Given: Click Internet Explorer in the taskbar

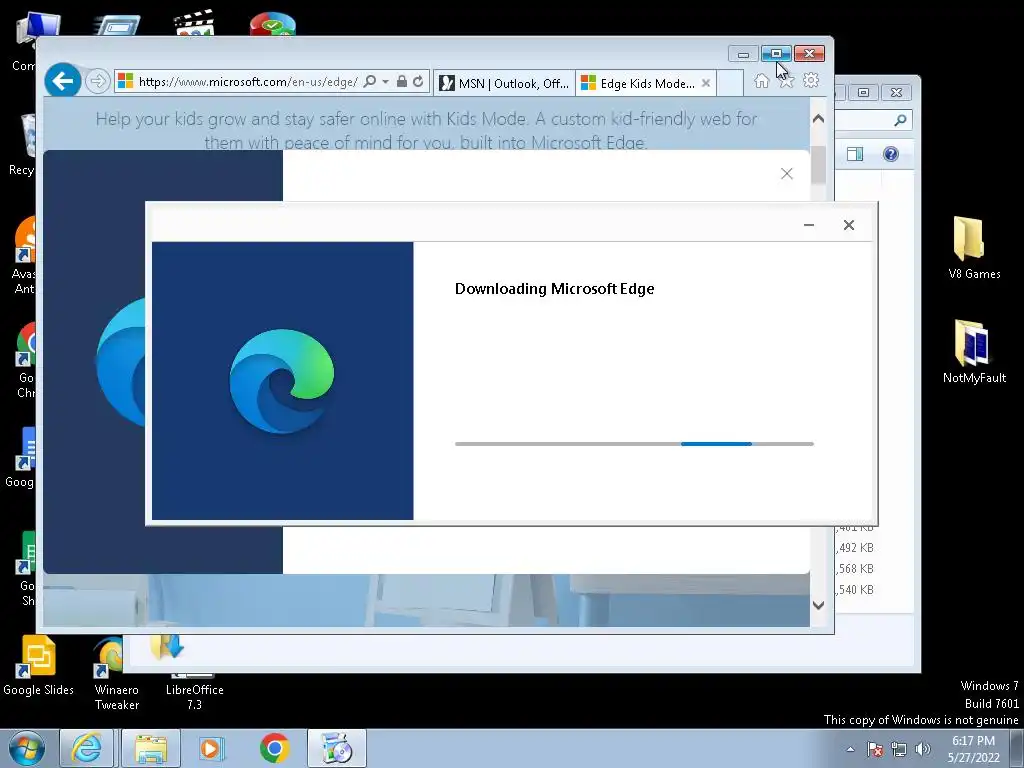Looking at the screenshot, I should pyautogui.click(x=87, y=748).
